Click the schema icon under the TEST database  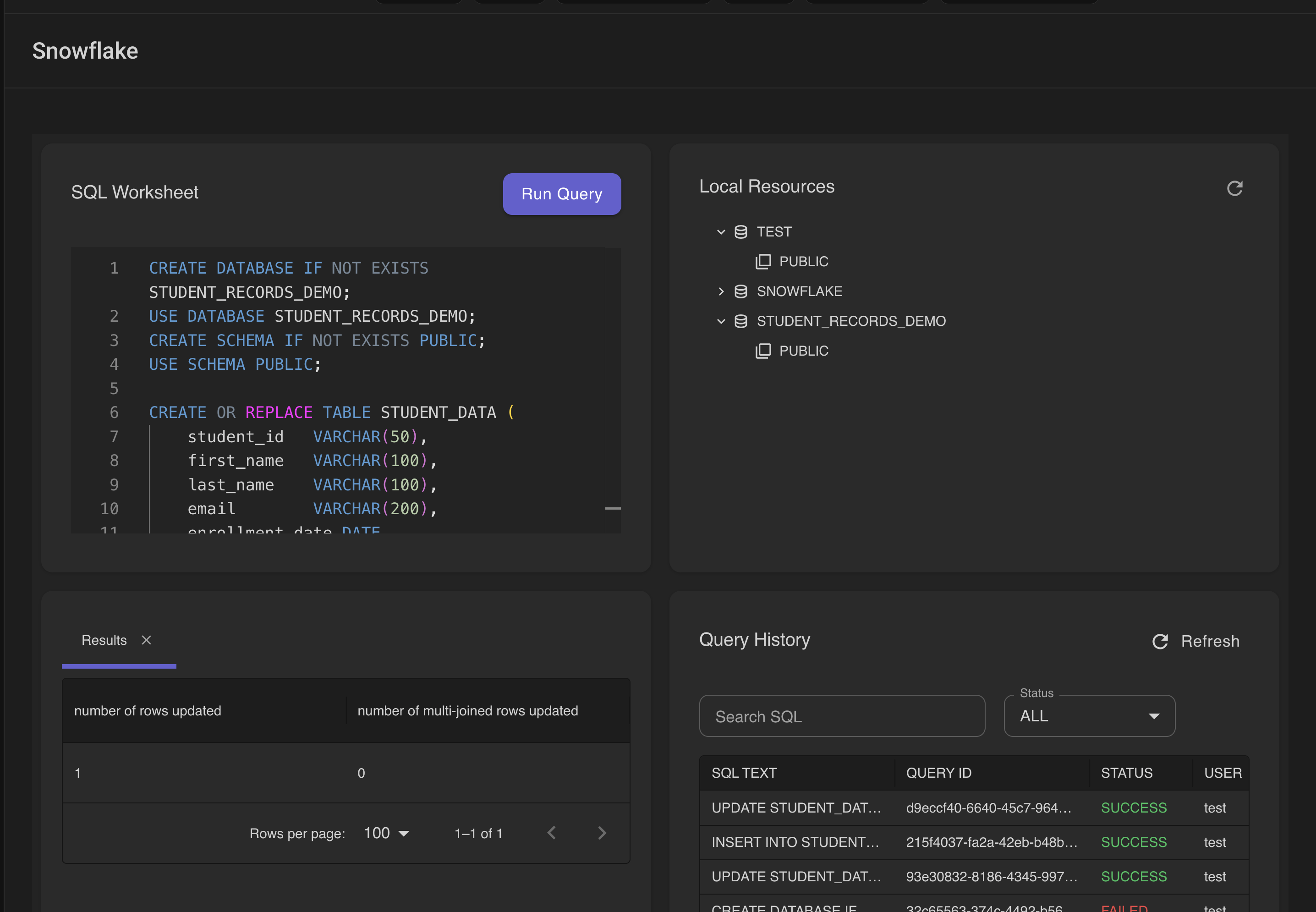click(763, 261)
